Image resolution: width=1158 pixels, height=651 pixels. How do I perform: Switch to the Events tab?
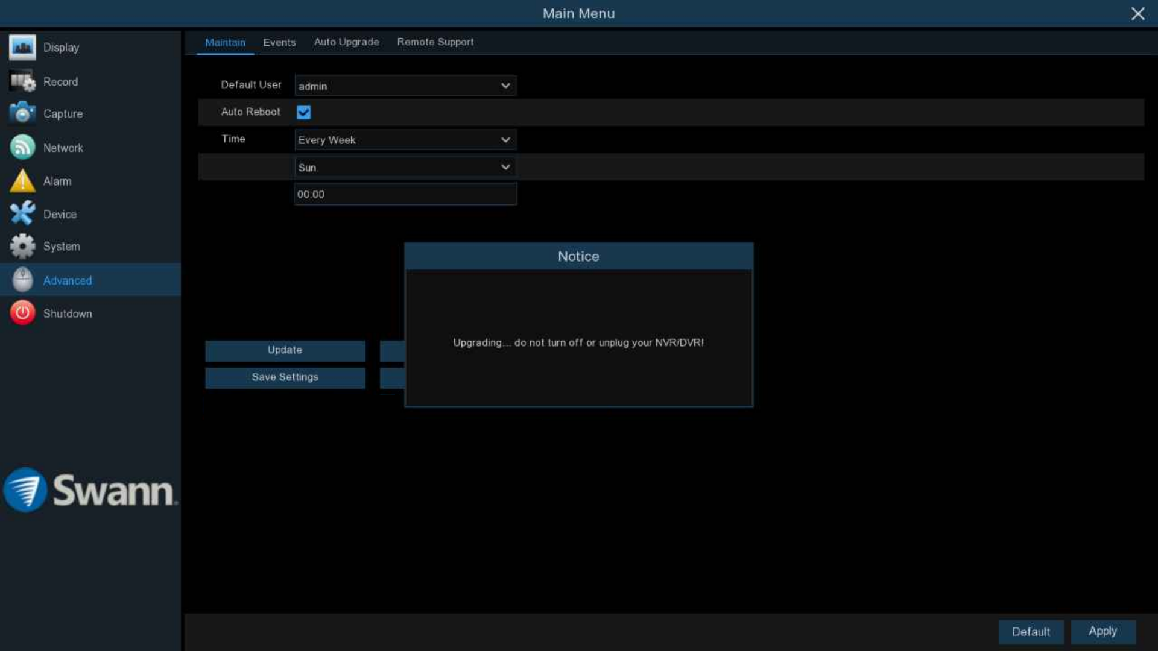(279, 42)
